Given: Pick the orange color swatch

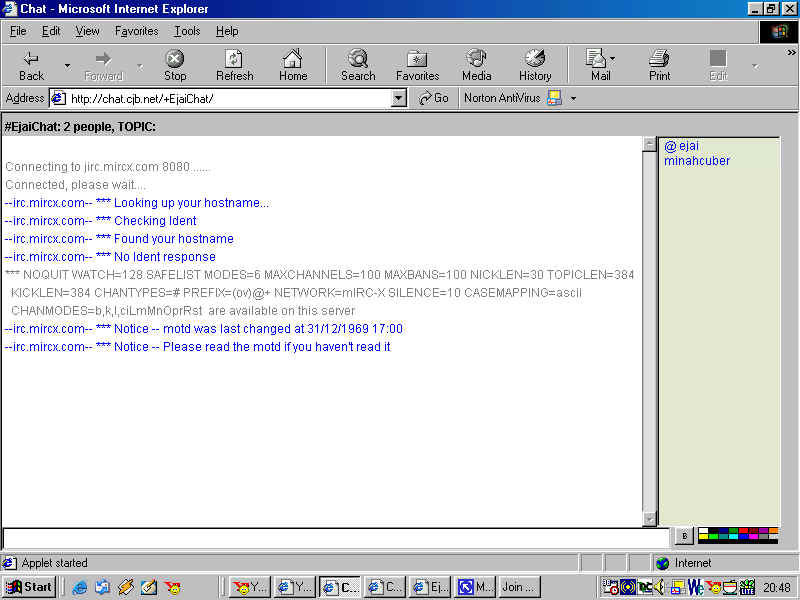Looking at the screenshot, I should pyautogui.click(x=773, y=531).
